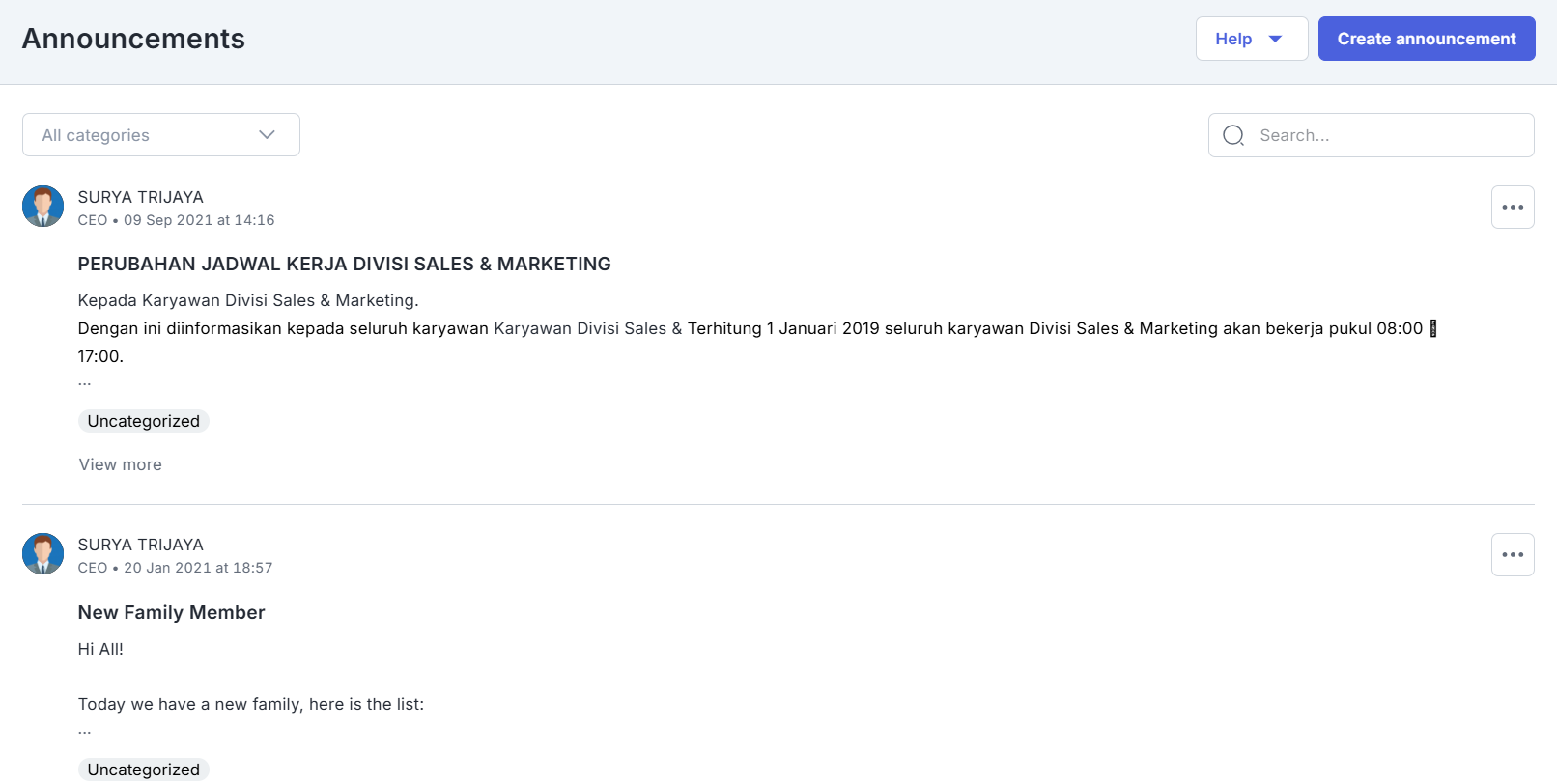The width and height of the screenshot is (1557, 784).
Task: Click the Create announcement button
Action: click(x=1426, y=39)
